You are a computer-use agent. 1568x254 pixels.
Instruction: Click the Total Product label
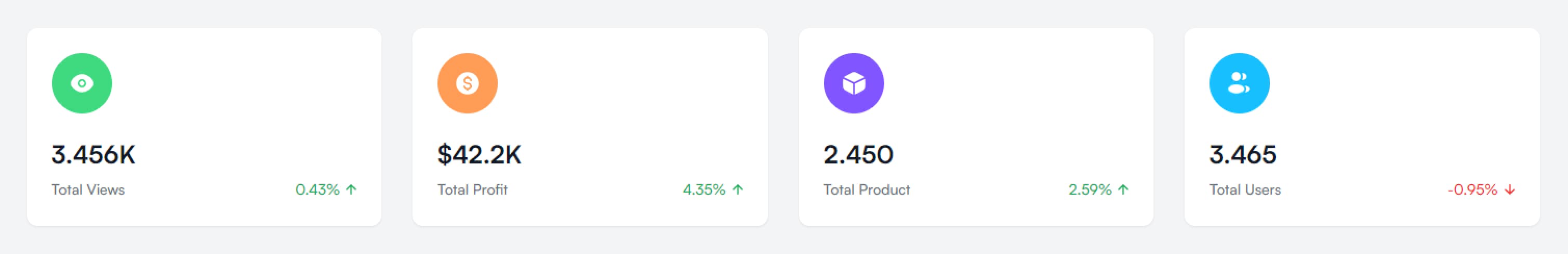[867, 190]
